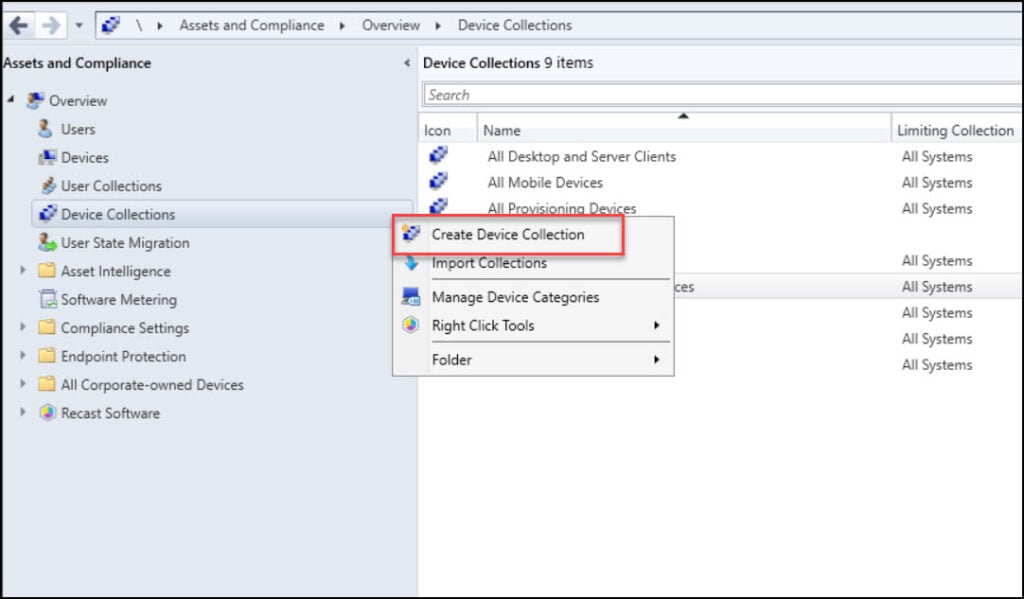The height and width of the screenshot is (599, 1024).
Task: Open User State Migration node
Action: 125,243
